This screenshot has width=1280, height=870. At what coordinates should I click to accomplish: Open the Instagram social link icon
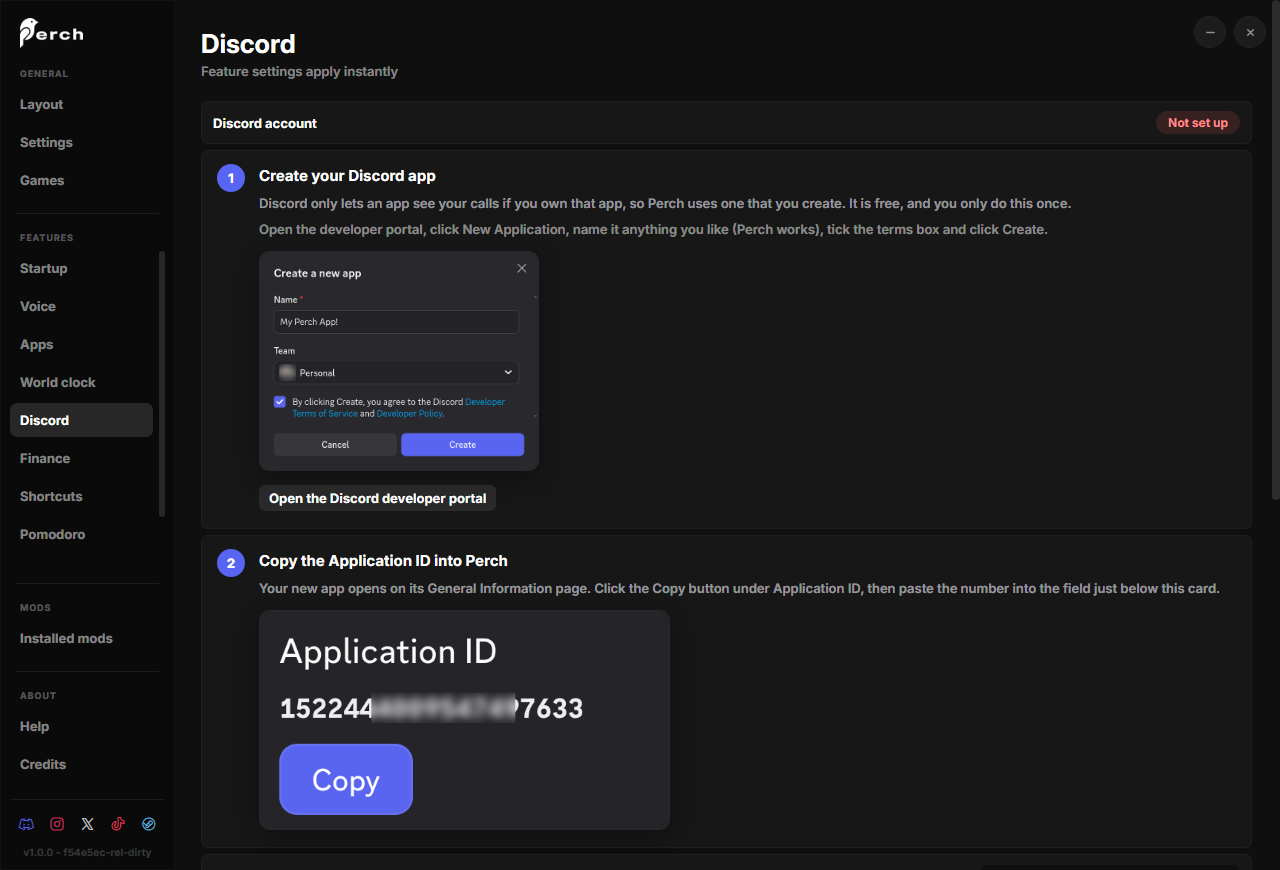pyautogui.click(x=57, y=824)
